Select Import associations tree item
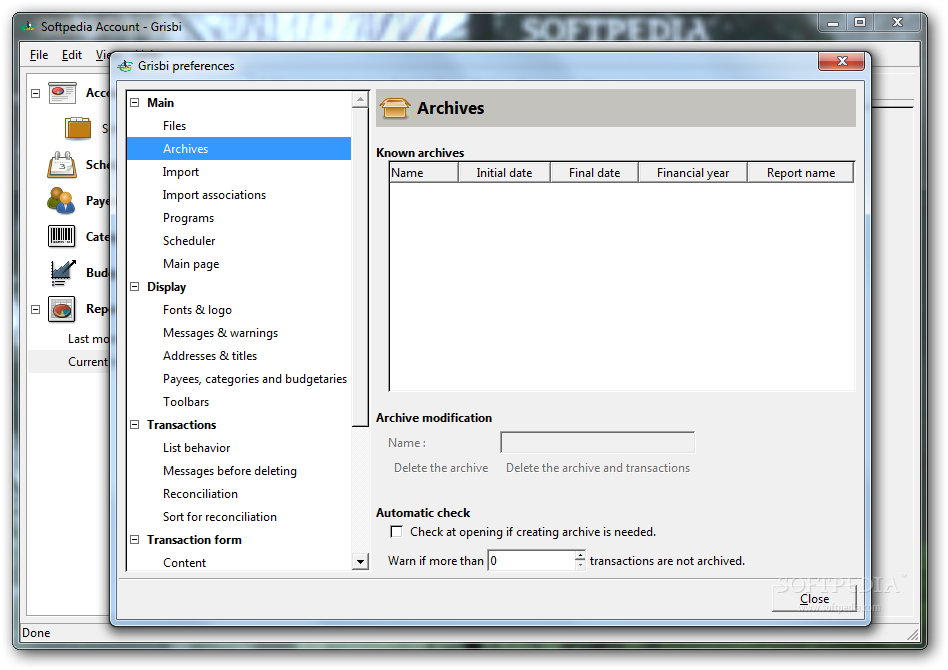The height and width of the screenshot is (670, 948). click(x=214, y=195)
